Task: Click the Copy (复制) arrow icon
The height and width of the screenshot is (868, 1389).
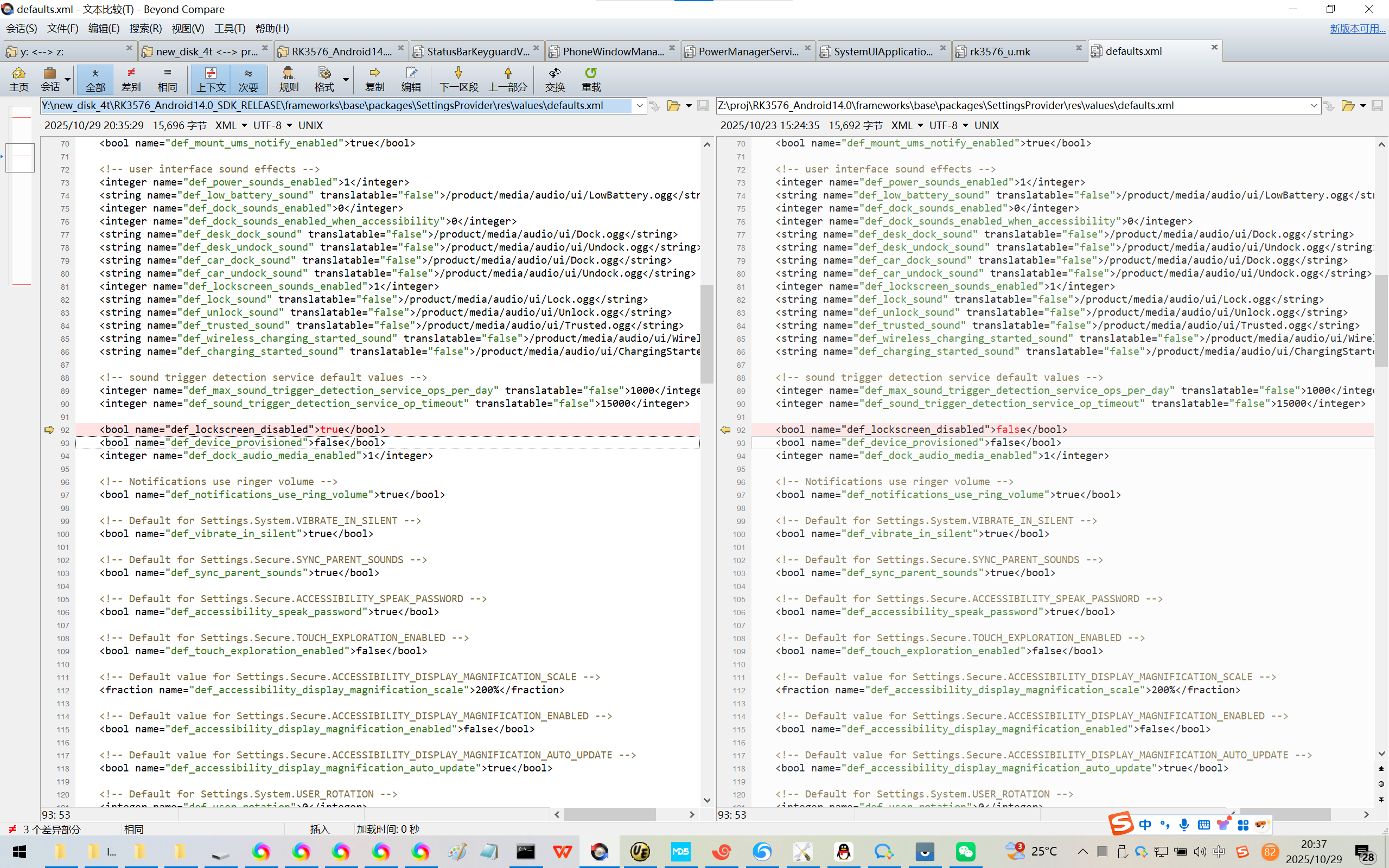Action: click(374, 79)
